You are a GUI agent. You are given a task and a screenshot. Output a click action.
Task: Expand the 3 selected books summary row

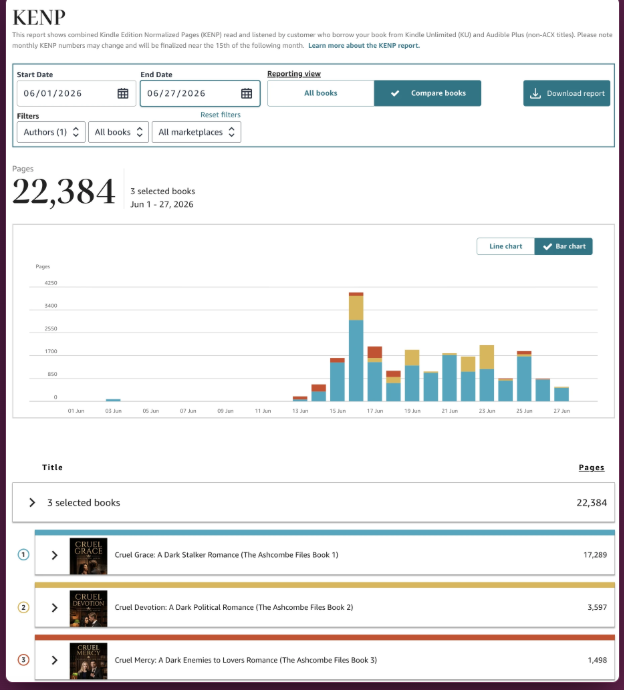[313, 503]
